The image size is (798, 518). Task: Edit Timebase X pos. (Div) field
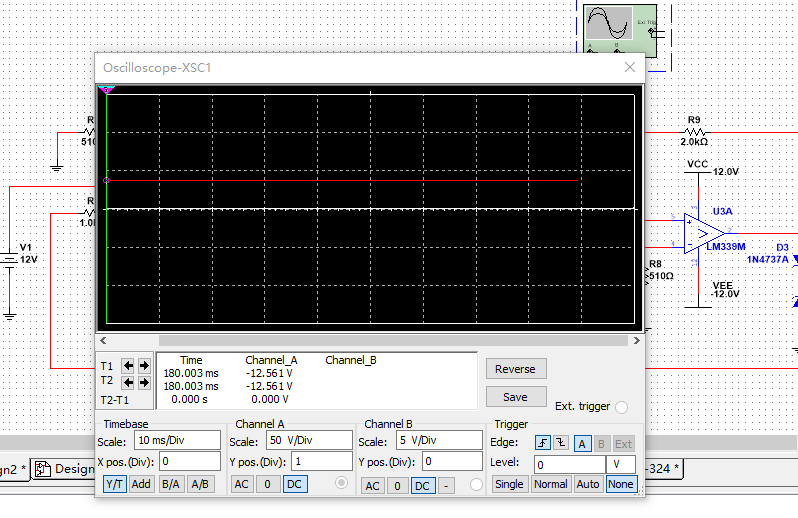tap(190, 462)
